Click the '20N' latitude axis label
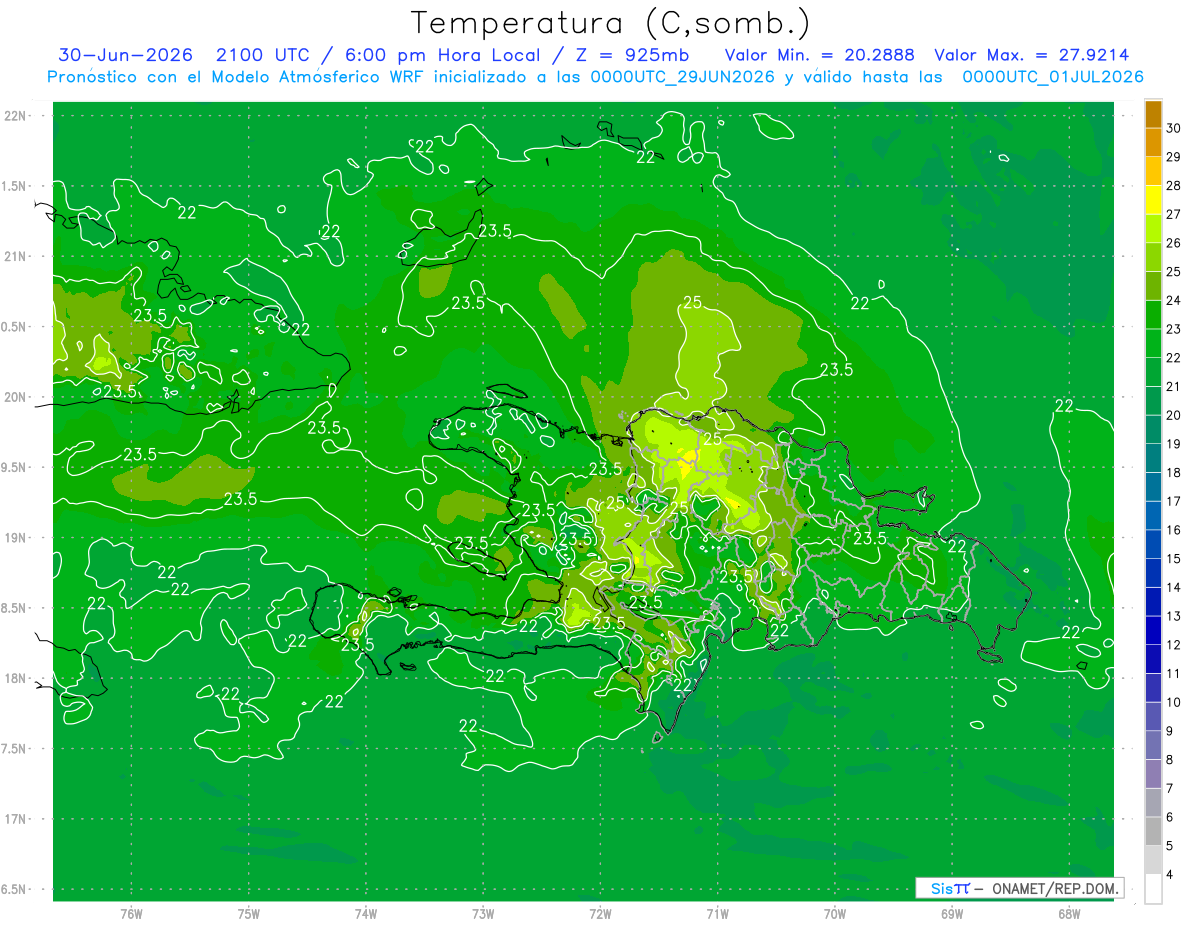The width and height of the screenshot is (1200, 927). point(16,397)
